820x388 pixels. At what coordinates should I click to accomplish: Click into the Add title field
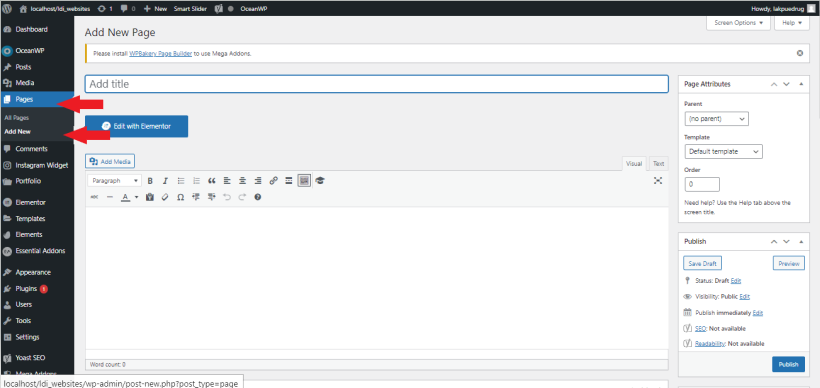[377, 84]
